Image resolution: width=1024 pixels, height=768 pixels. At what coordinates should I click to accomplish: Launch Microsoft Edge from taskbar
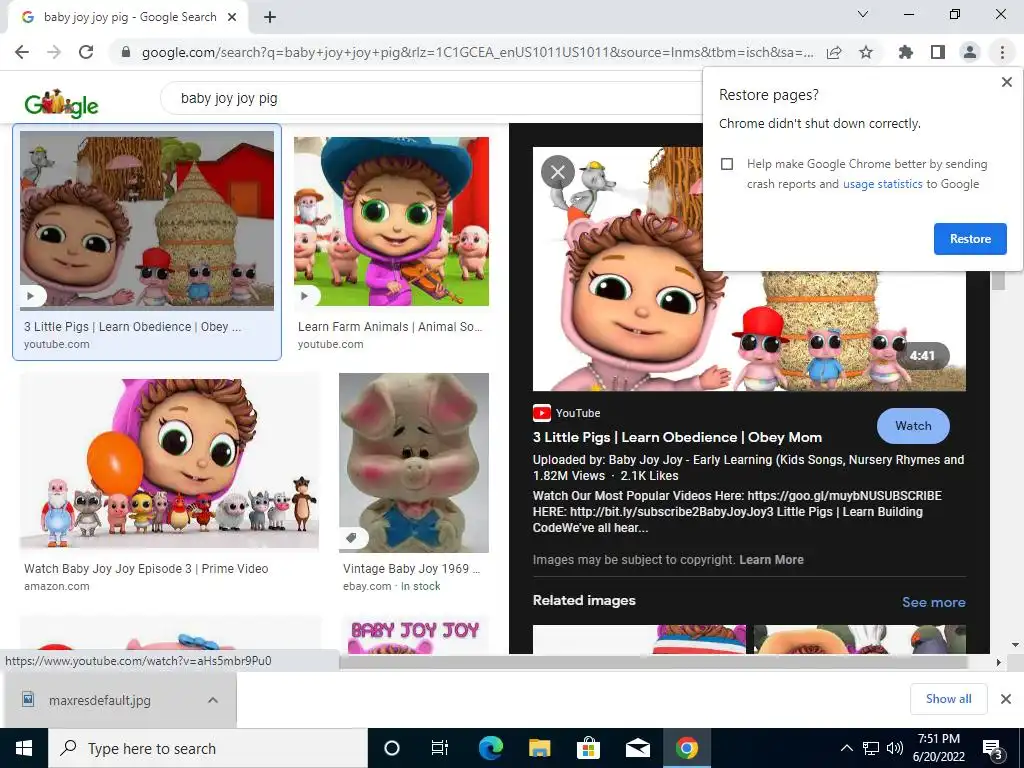pyautogui.click(x=490, y=748)
